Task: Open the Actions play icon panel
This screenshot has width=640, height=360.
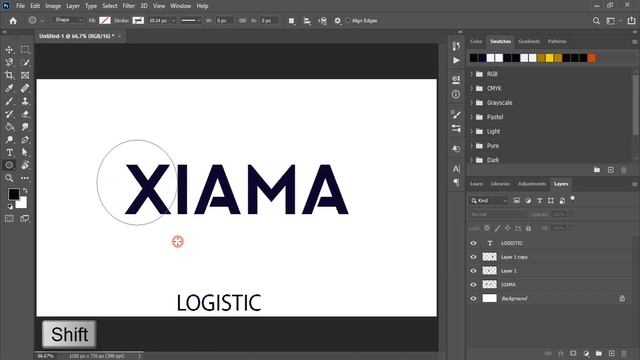Action: click(x=456, y=60)
